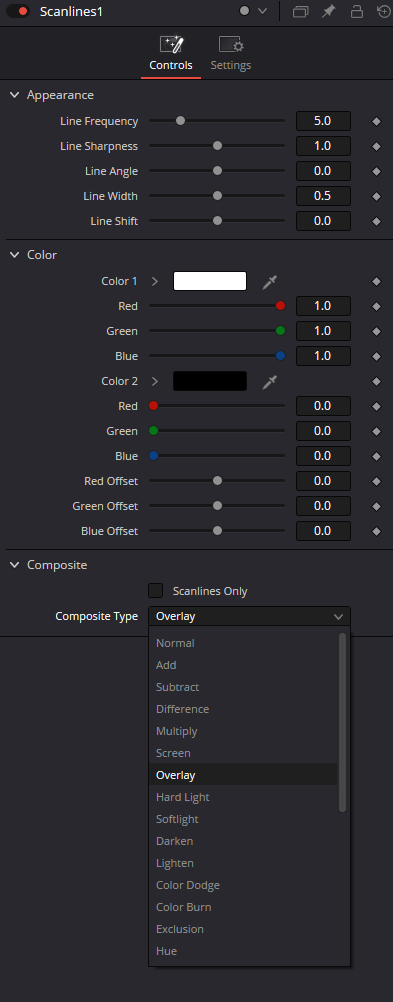Select Hard Light composite type
Image resolution: width=393 pixels, height=1002 pixels.
(x=243, y=798)
